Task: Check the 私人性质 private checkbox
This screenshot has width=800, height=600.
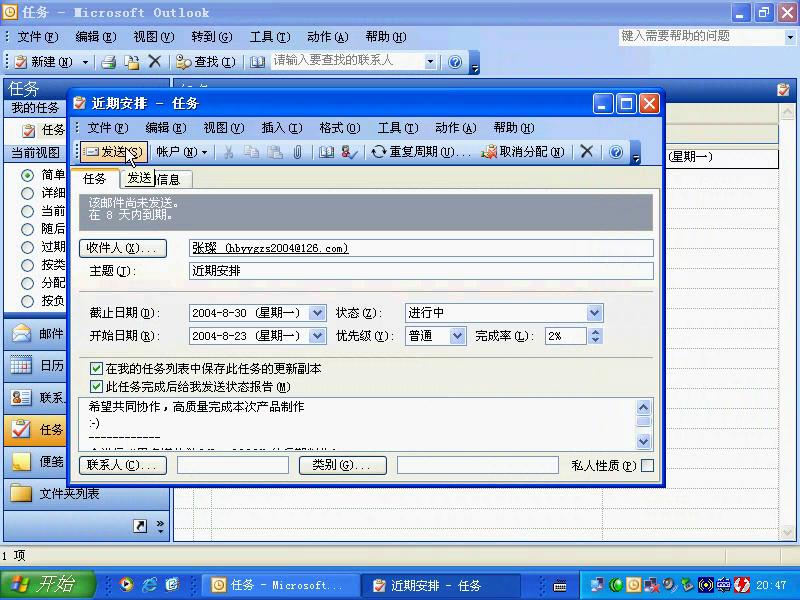Action: (x=647, y=465)
